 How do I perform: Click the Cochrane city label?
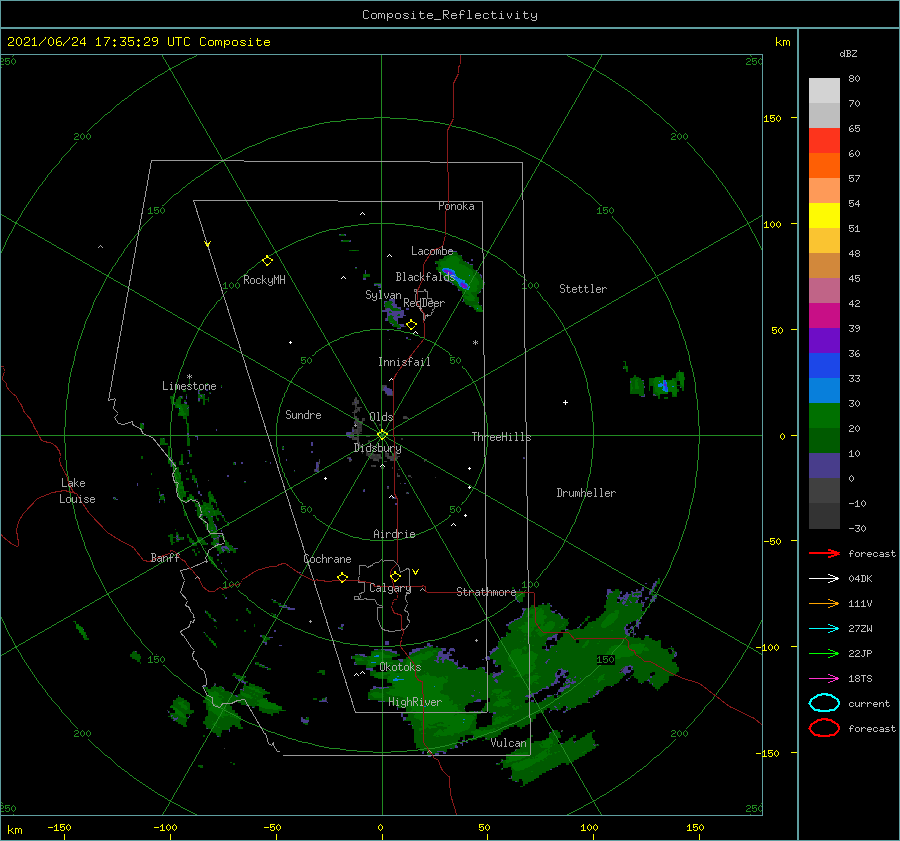click(x=327, y=559)
